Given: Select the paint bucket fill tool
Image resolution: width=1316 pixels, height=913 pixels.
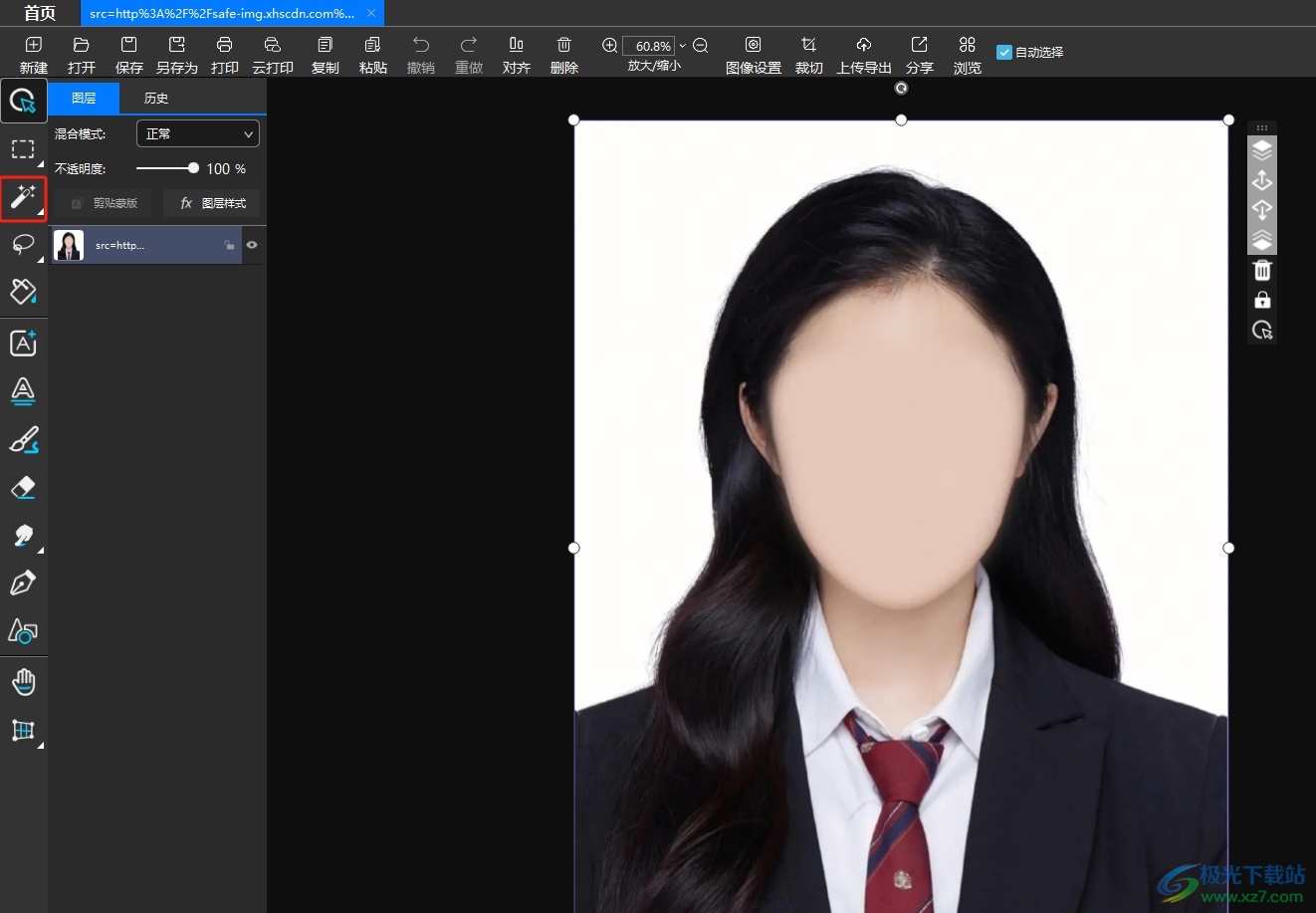Looking at the screenshot, I should point(23,292).
